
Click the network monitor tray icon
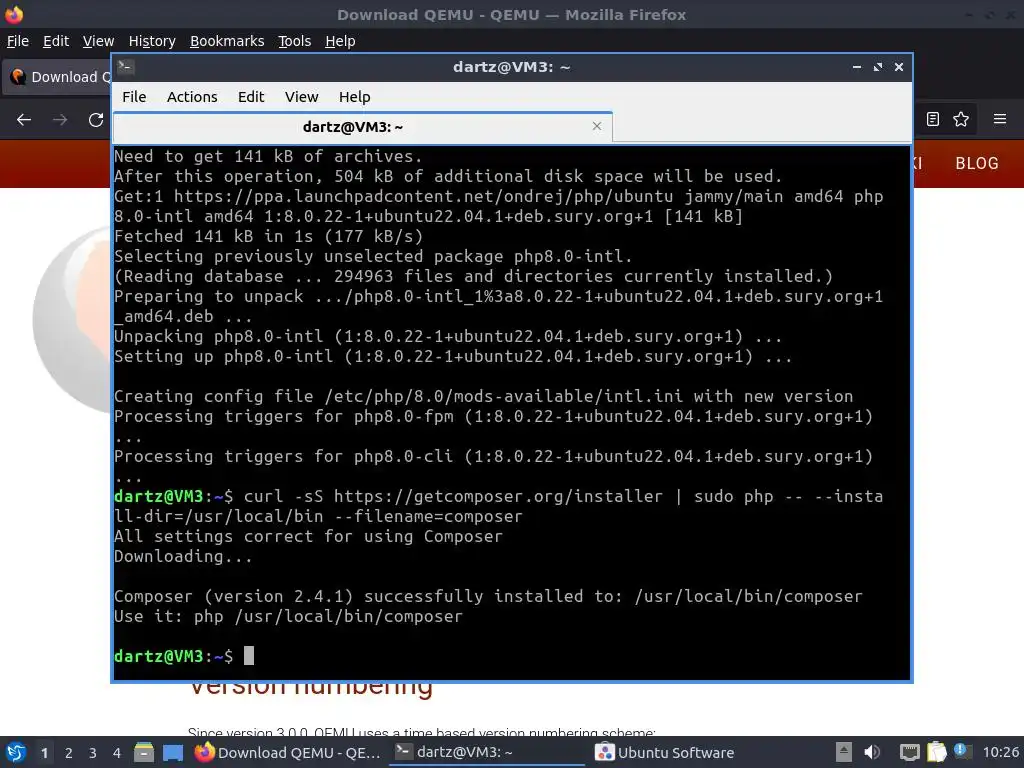(x=909, y=752)
